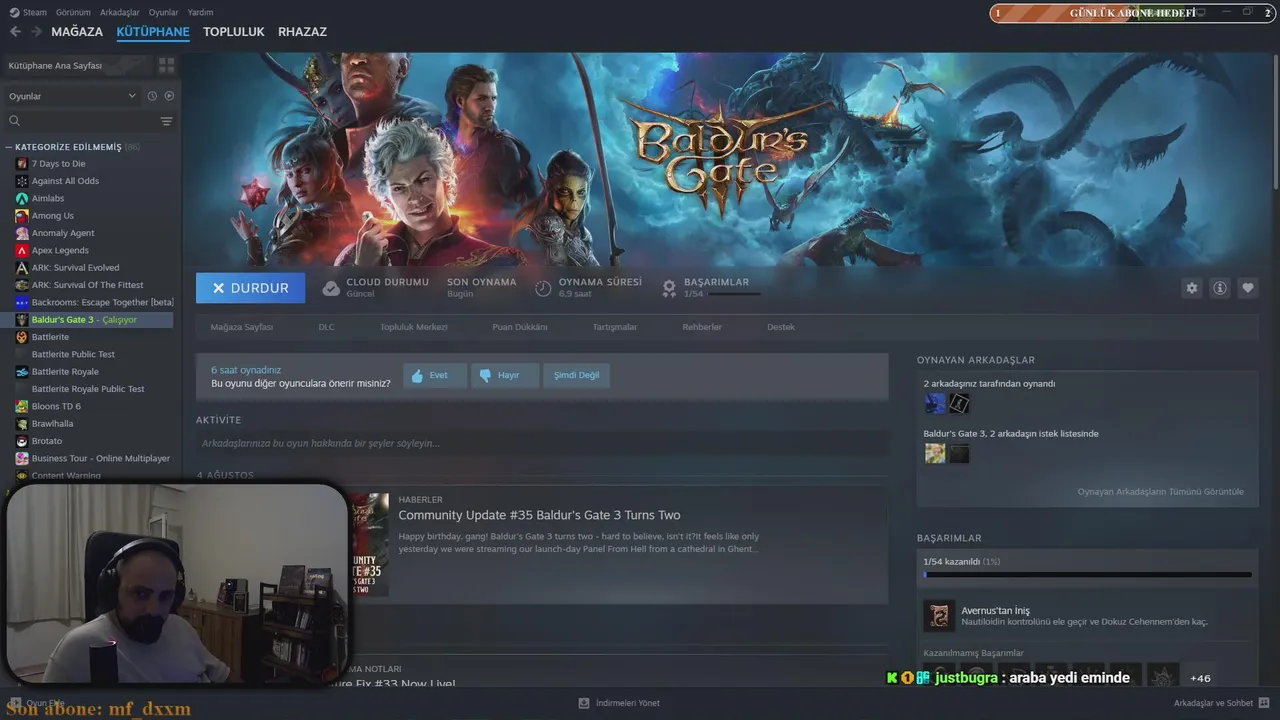Click Among Us game icon

22,216
